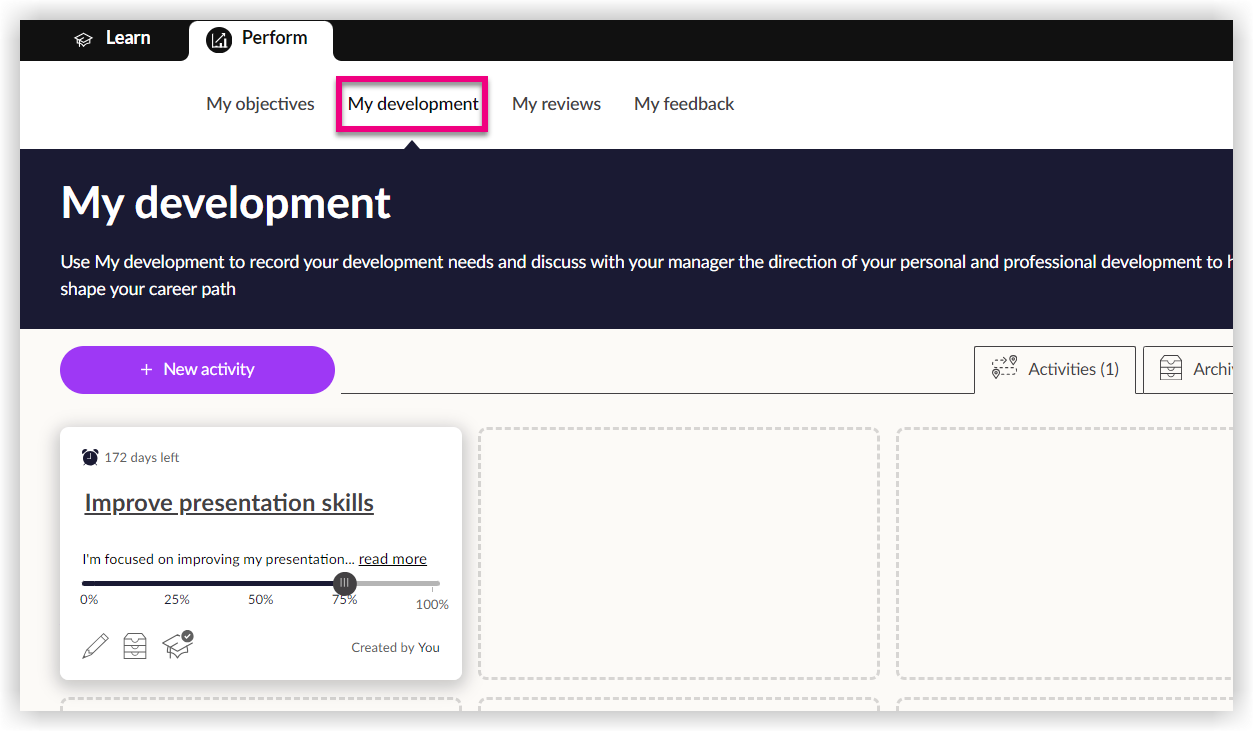This screenshot has width=1254, height=732.
Task: Open the Archive tab
Action: pos(1205,369)
